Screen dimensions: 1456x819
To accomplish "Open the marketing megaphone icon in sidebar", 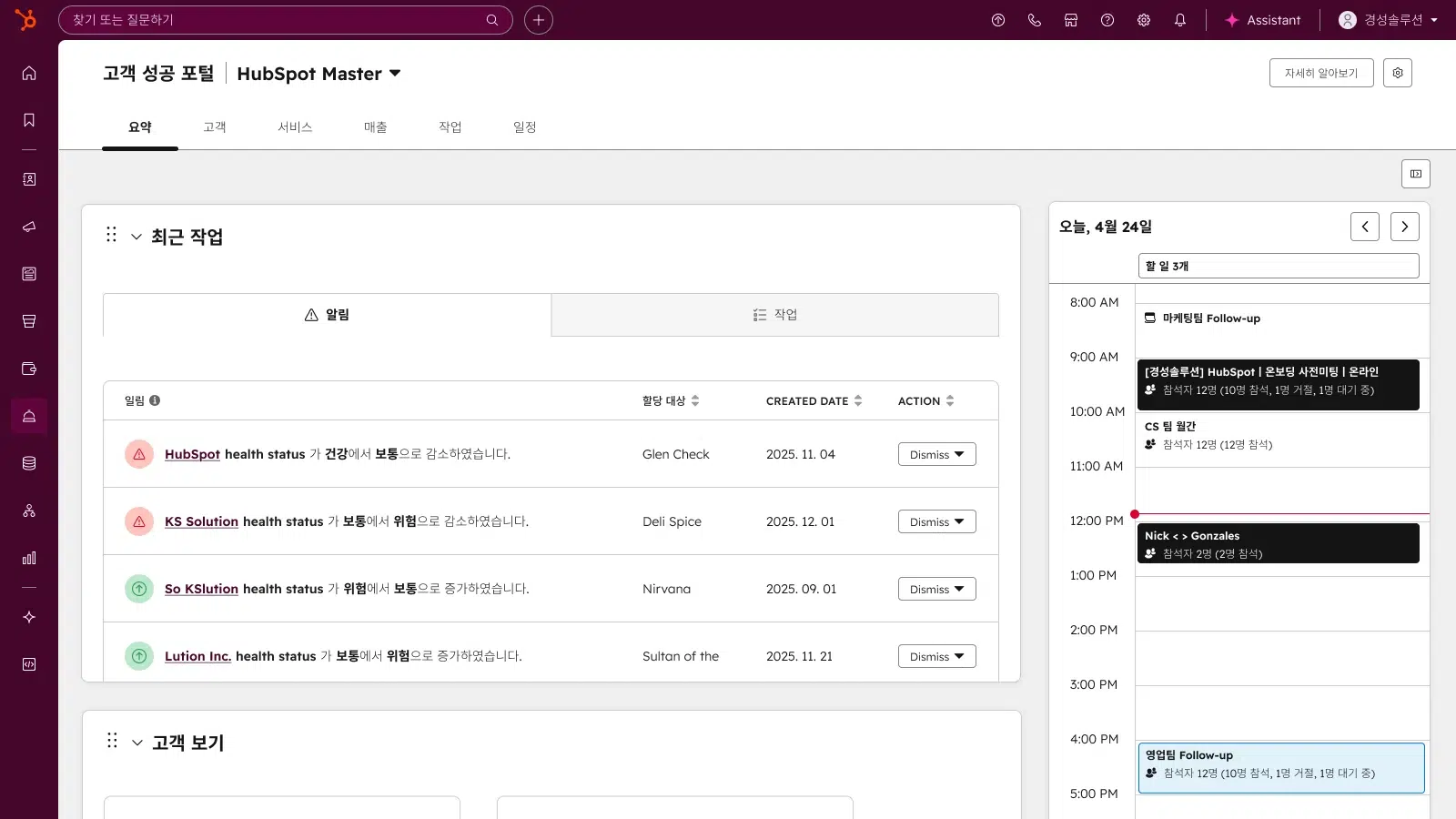I will (x=29, y=227).
